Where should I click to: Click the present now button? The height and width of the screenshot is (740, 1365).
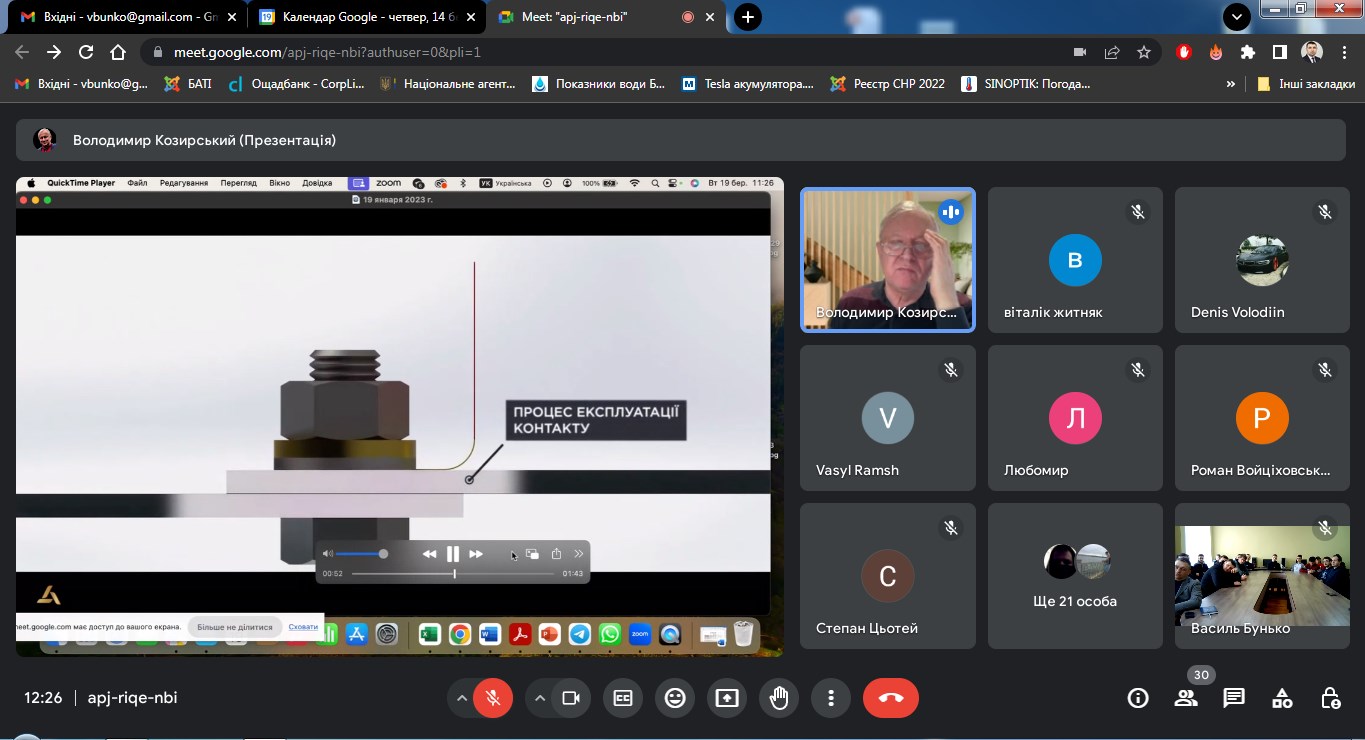(727, 698)
